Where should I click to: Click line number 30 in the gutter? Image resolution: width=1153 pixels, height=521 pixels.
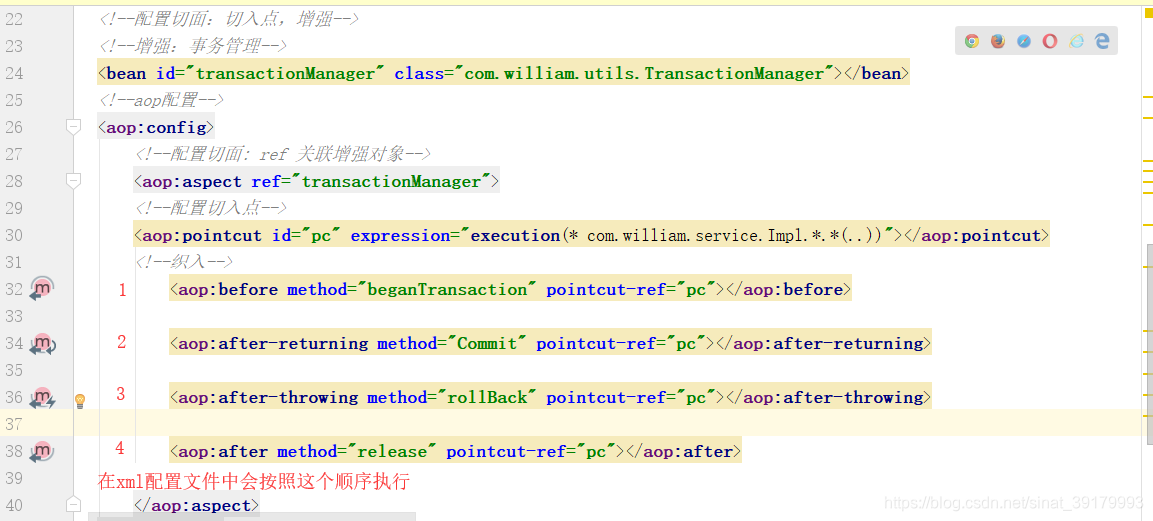(x=14, y=235)
